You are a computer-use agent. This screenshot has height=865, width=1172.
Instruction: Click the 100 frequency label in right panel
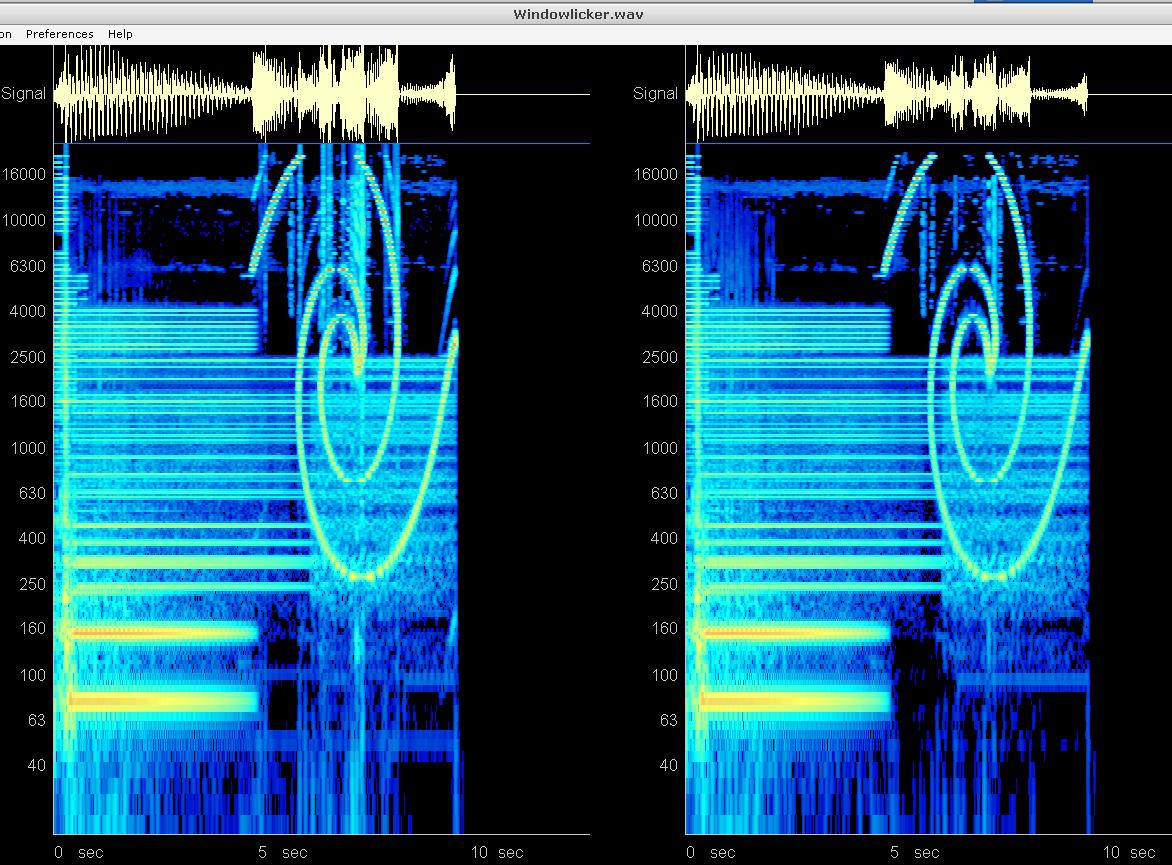pyautogui.click(x=664, y=676)
